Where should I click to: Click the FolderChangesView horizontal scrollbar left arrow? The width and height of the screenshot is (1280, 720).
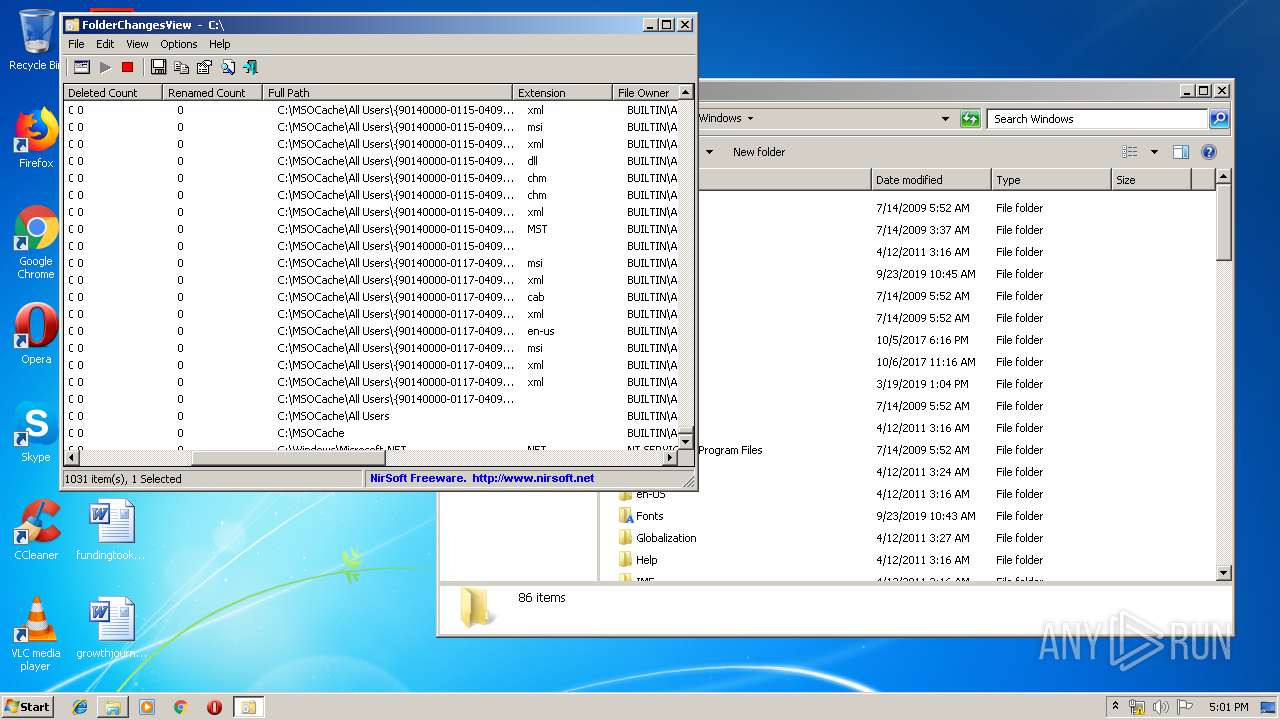click(71, 458)
